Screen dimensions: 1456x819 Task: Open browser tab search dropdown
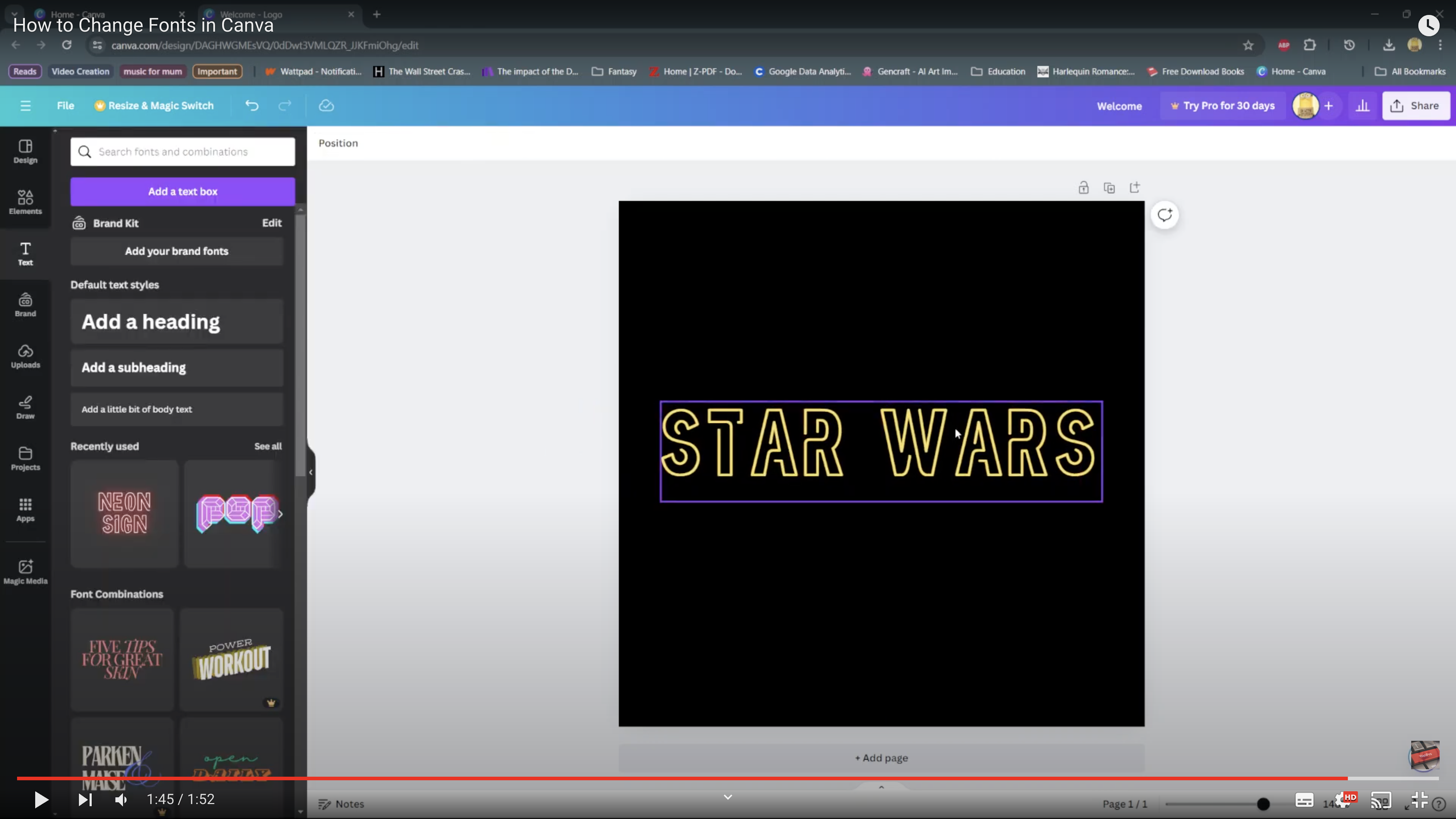14,14
